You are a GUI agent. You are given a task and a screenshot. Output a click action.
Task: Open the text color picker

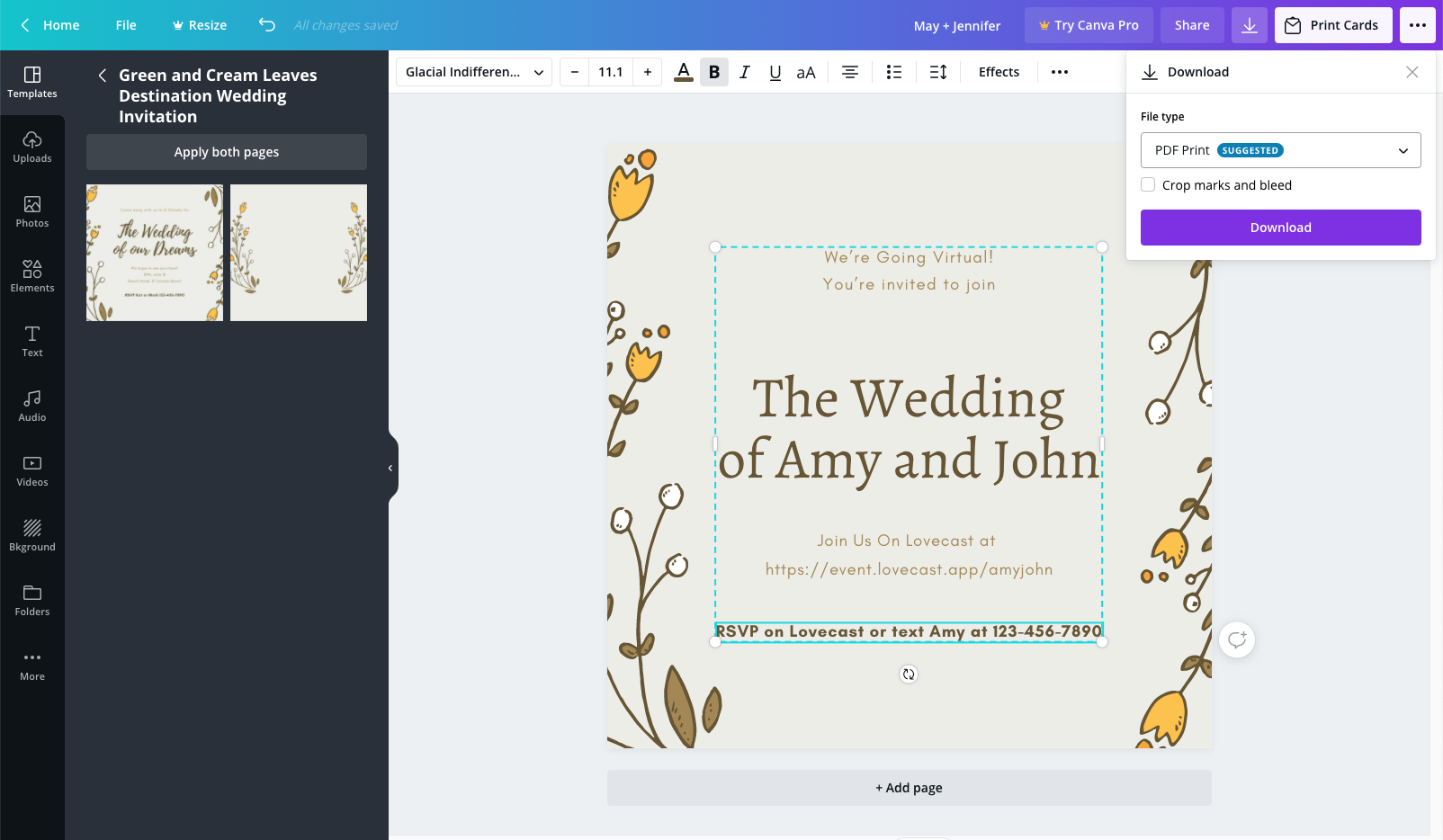pos(684,72)
